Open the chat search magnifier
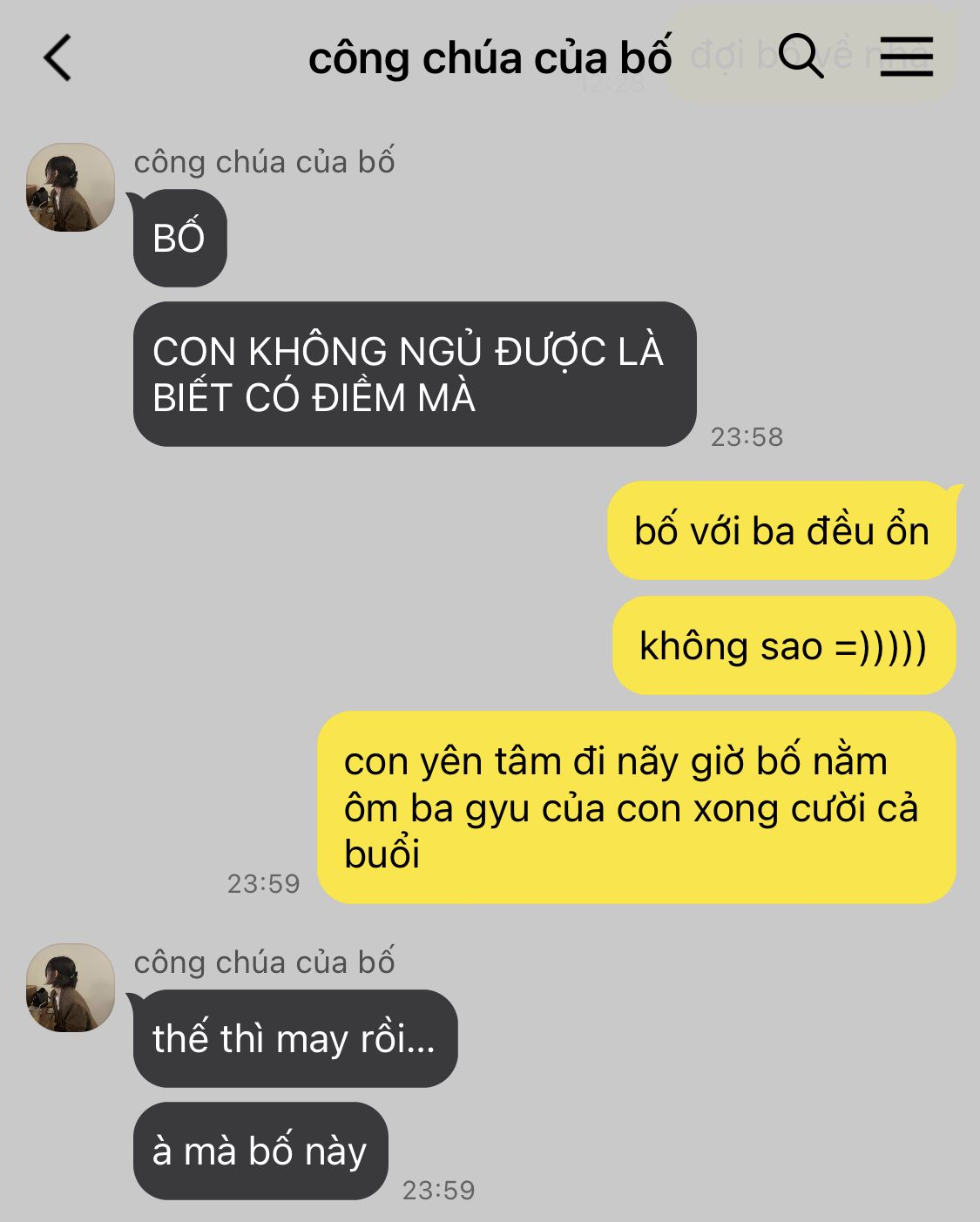 [801, 57]
